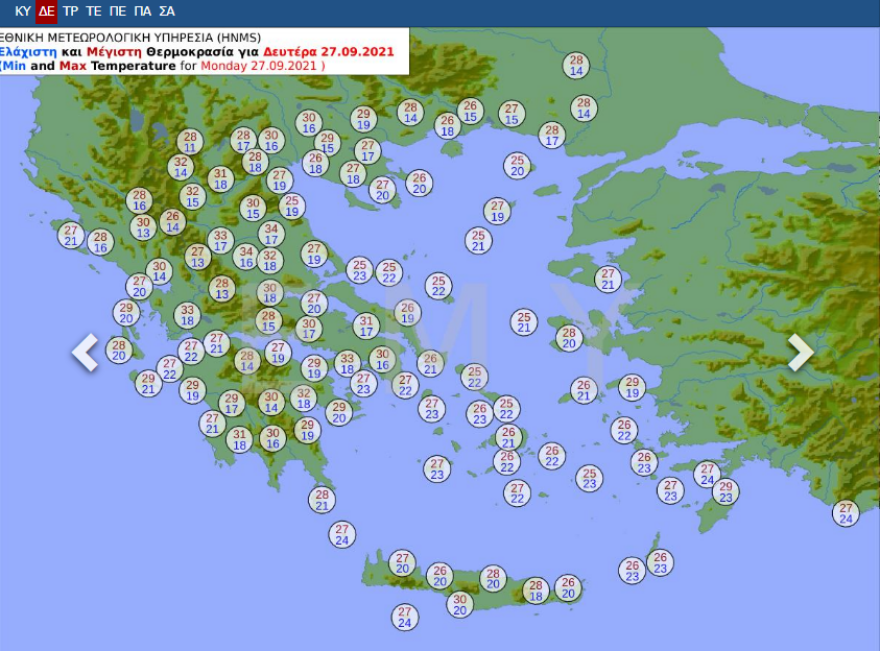
Task: Click the 31/17 temperature marker
Action: click(x=367, y=326)
